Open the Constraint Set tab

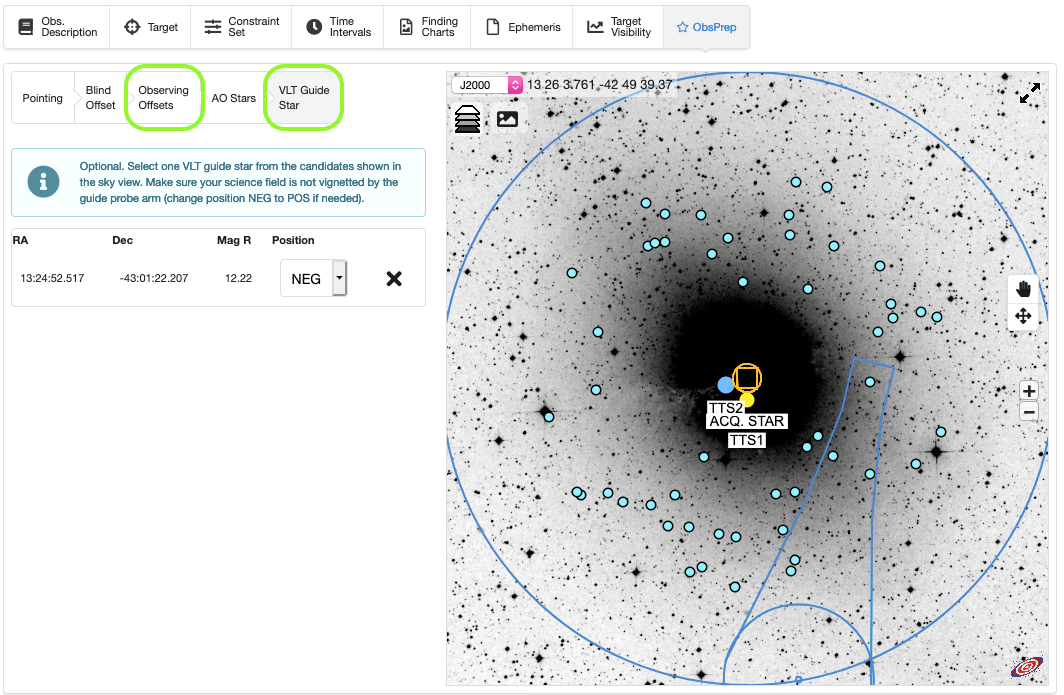tap(242, 27)
